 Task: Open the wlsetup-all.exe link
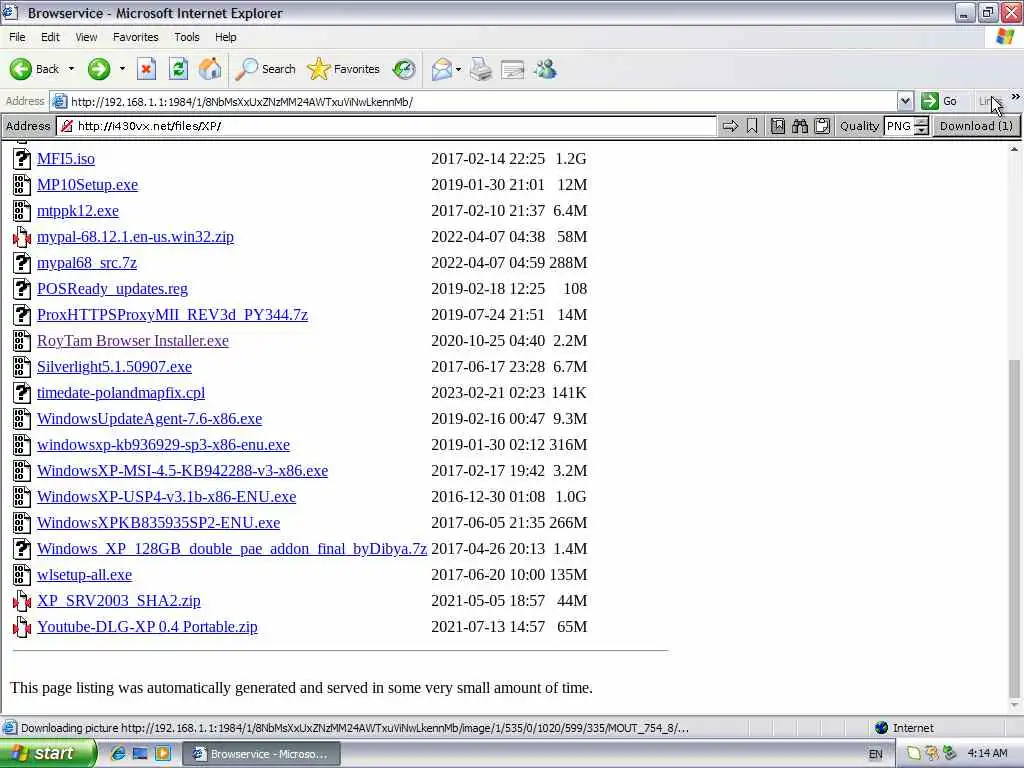(x=84, y=575)
